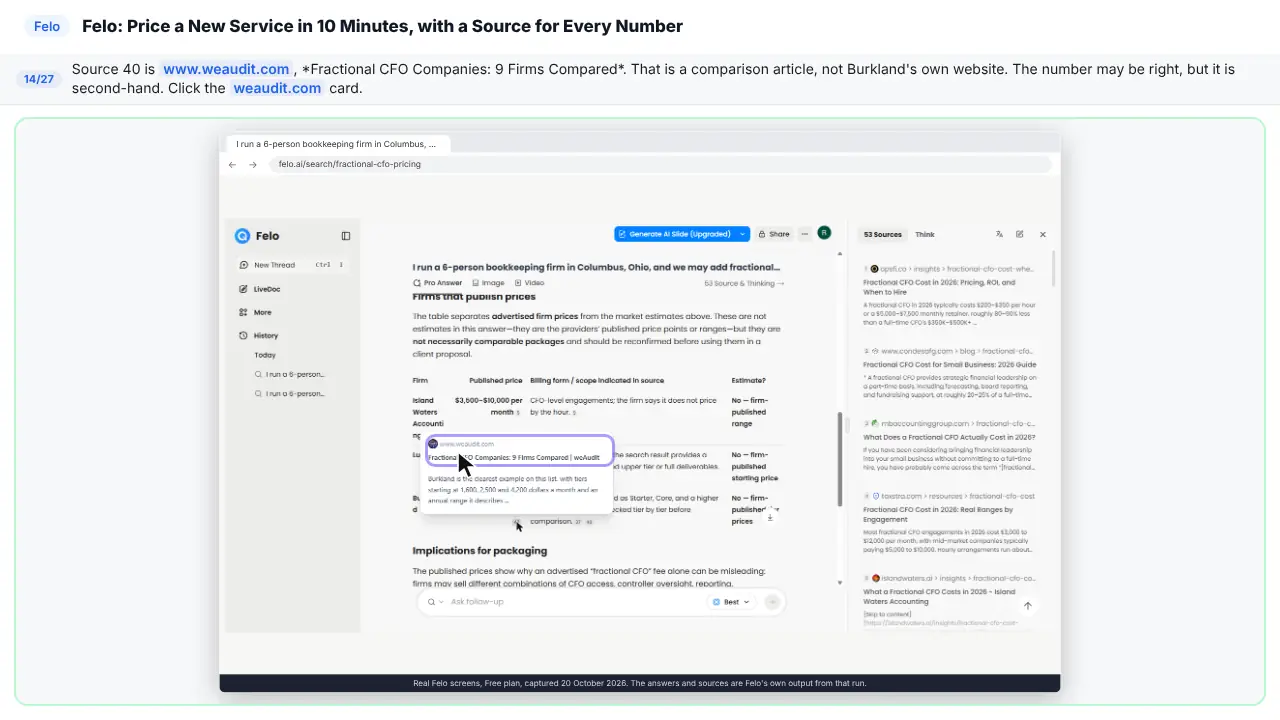Open the islandwaters.ai source result
1280x720 pixels.
(x=950, y=601)
